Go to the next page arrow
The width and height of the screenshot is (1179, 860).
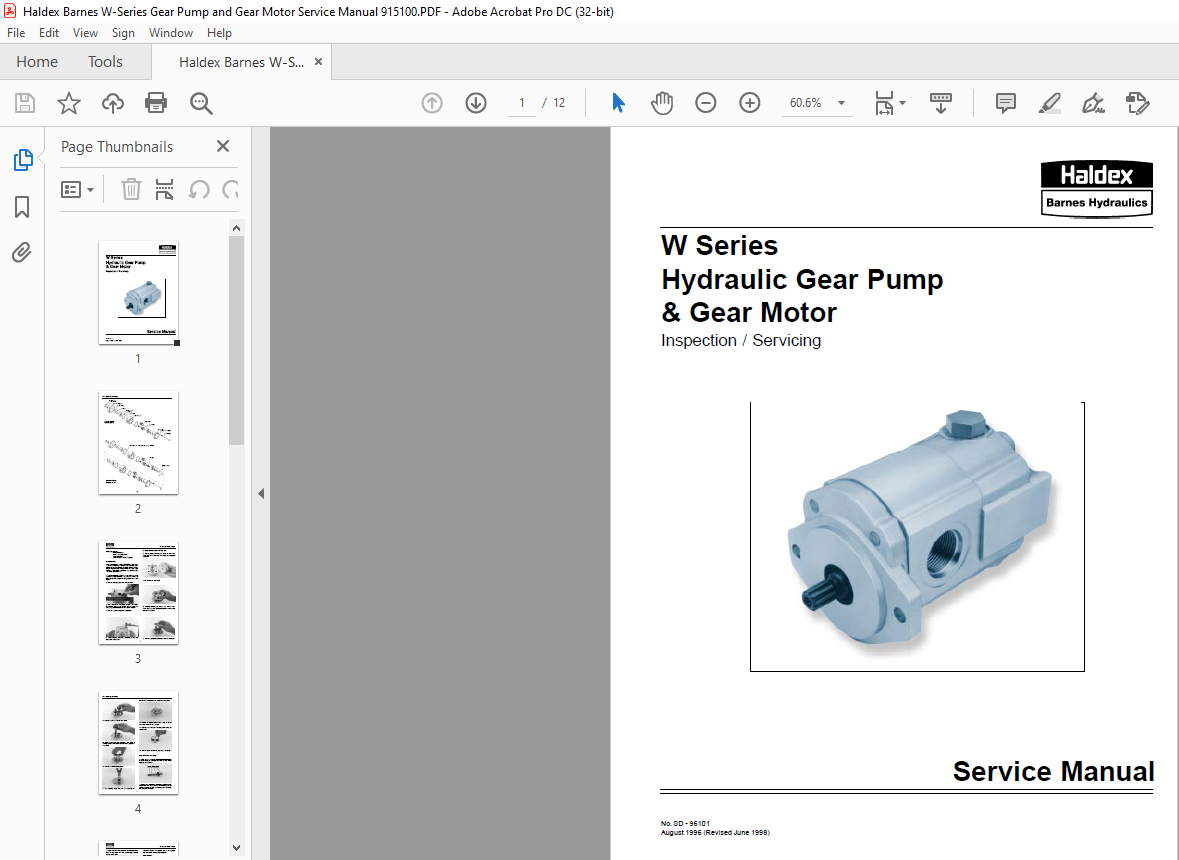pyautogui.click(x=476, y=103)
